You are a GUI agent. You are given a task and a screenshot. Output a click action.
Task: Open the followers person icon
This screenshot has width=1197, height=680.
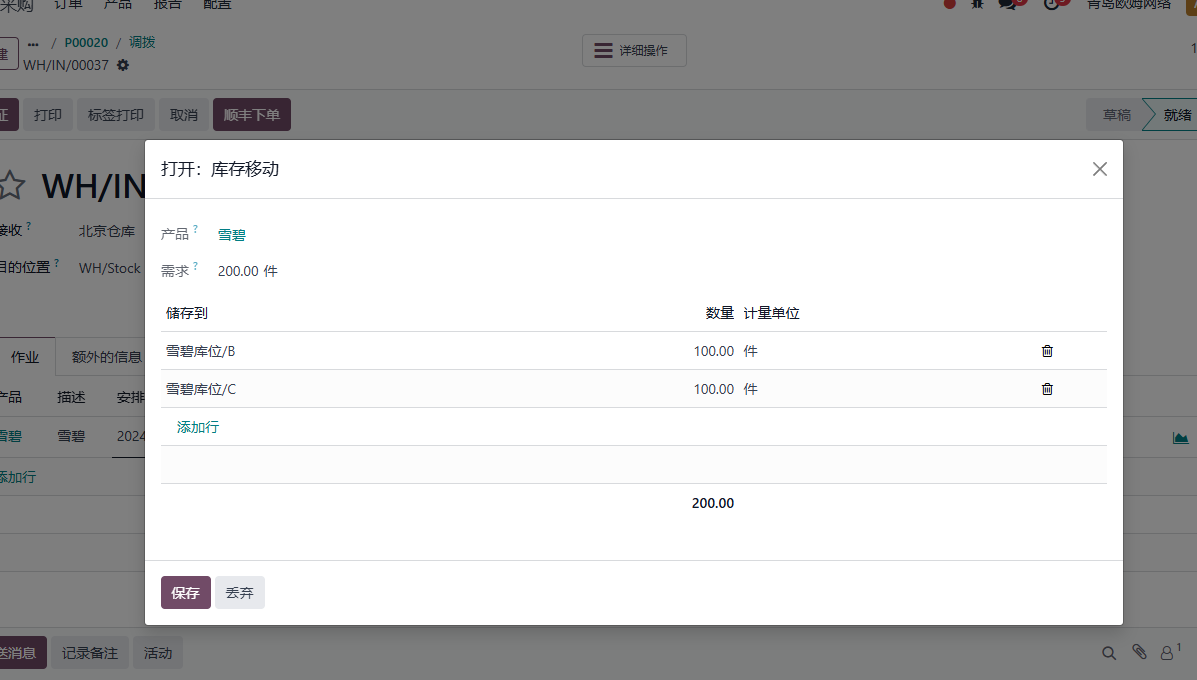(x=1170, y=652)
